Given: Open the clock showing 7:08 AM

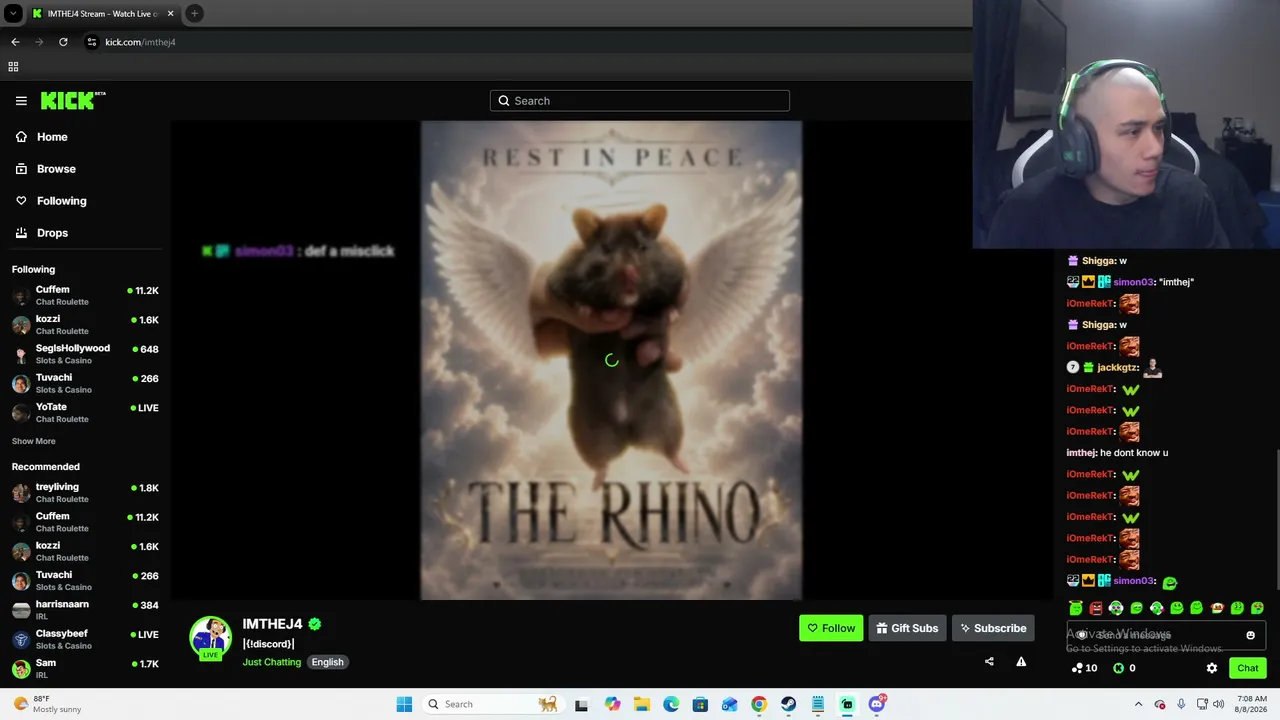Looking at the screenshot, I should 1252,704.
